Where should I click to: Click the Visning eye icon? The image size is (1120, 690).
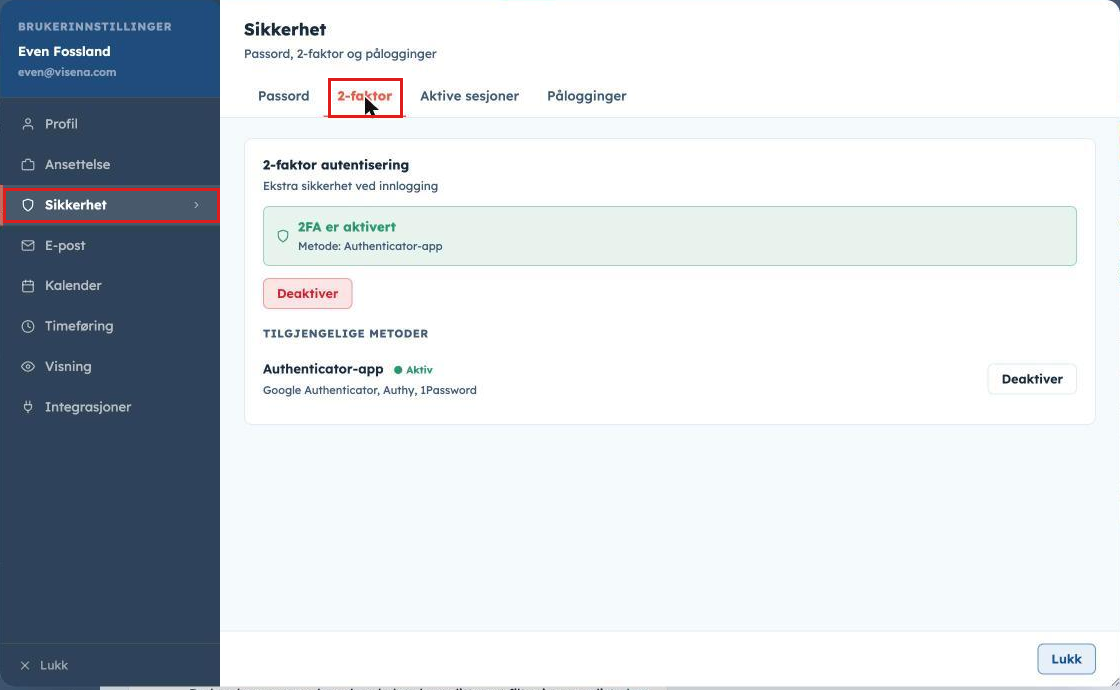pos(28,366)
